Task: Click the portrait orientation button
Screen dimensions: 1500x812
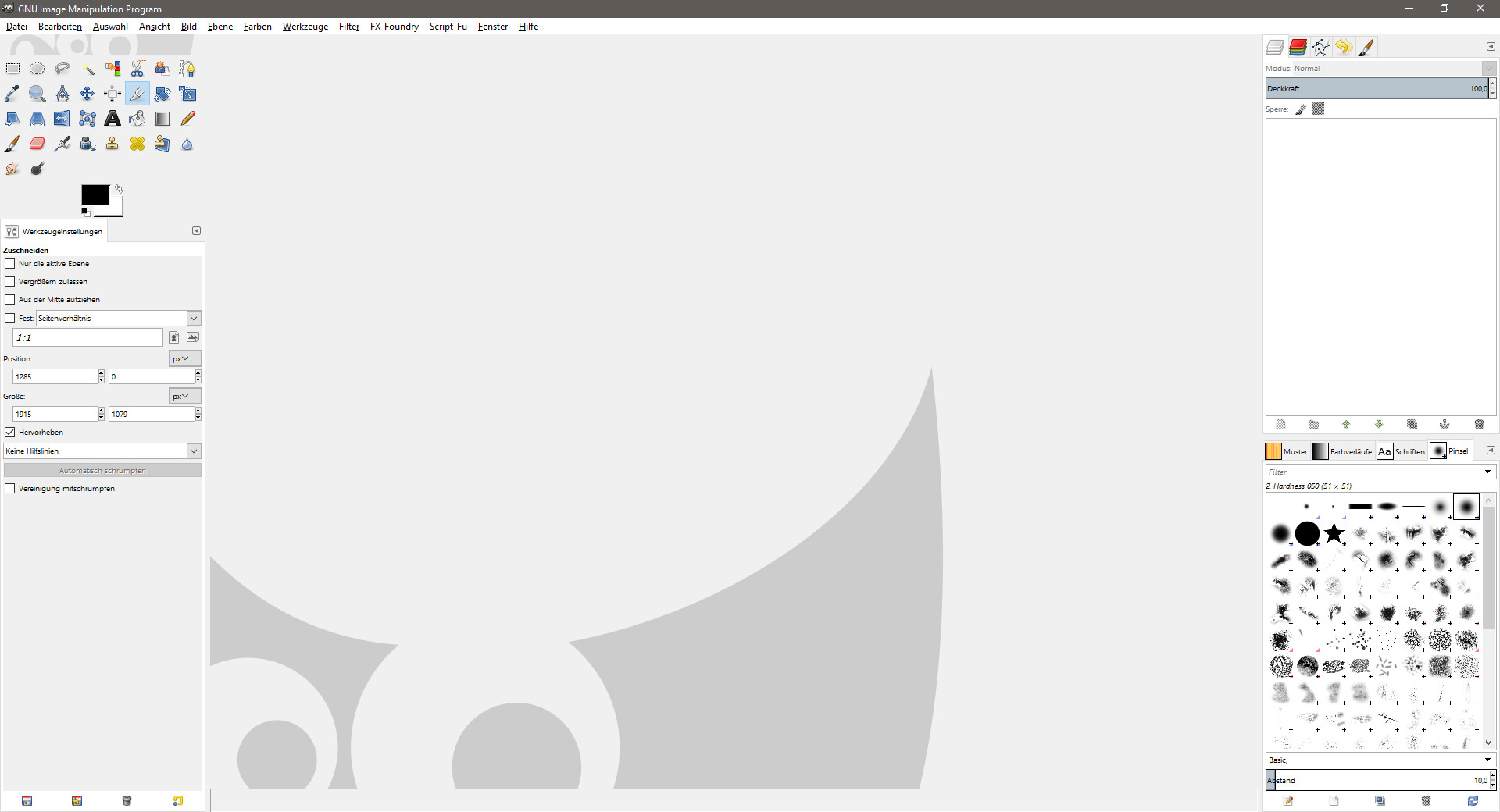Action: (x=174, y=337)
